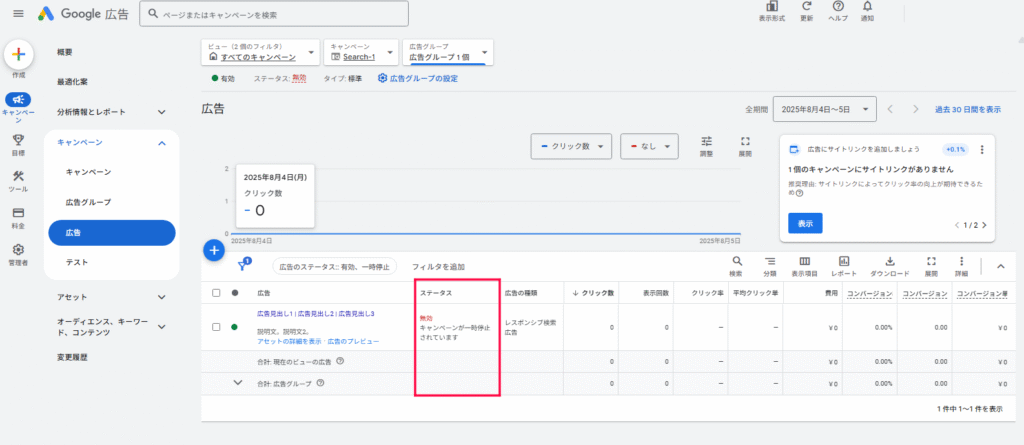The image size is (1024, 445).
Task: Click the 表示形式 icon in header
Action: tap(771, 11)
